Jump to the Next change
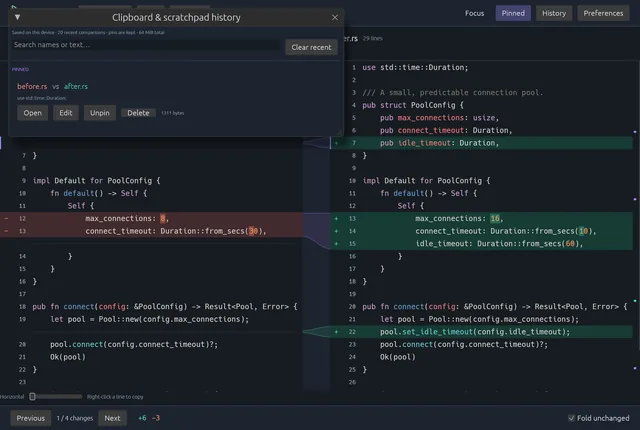This screenshot has height=430, width=640. pyautogui.click(x=112, y=418)
